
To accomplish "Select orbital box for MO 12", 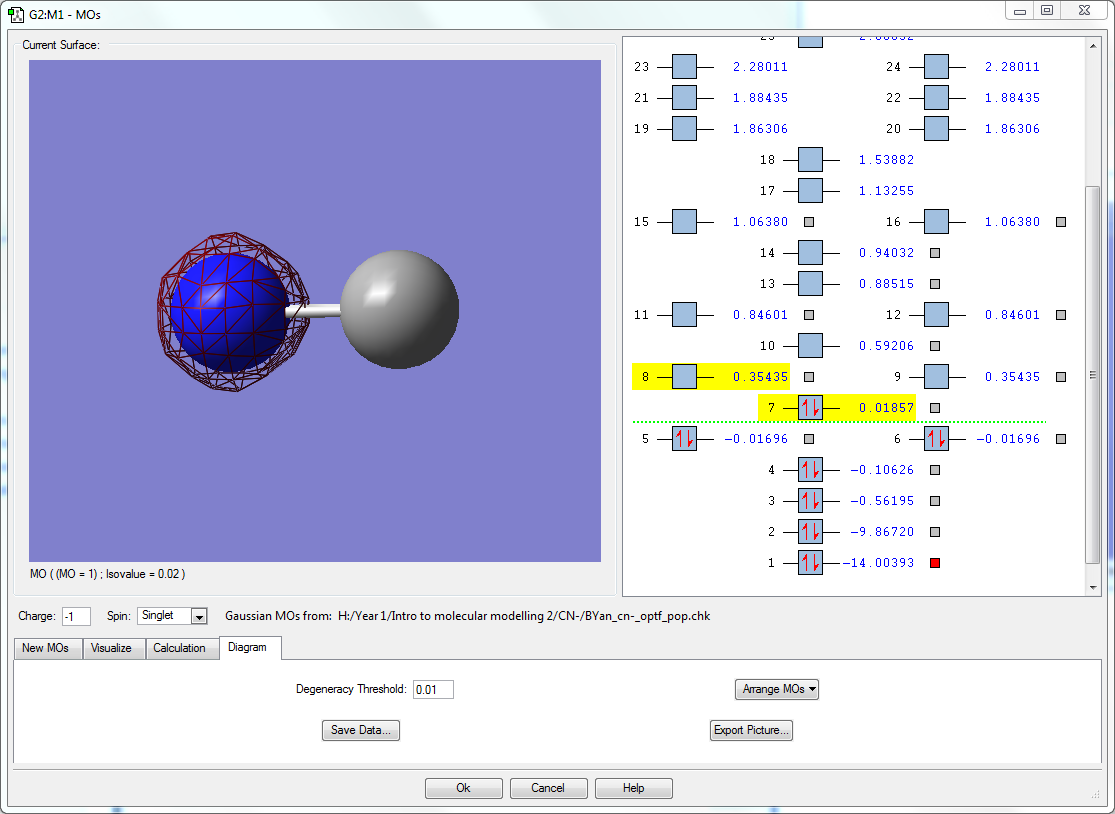I will pos(936,315).
